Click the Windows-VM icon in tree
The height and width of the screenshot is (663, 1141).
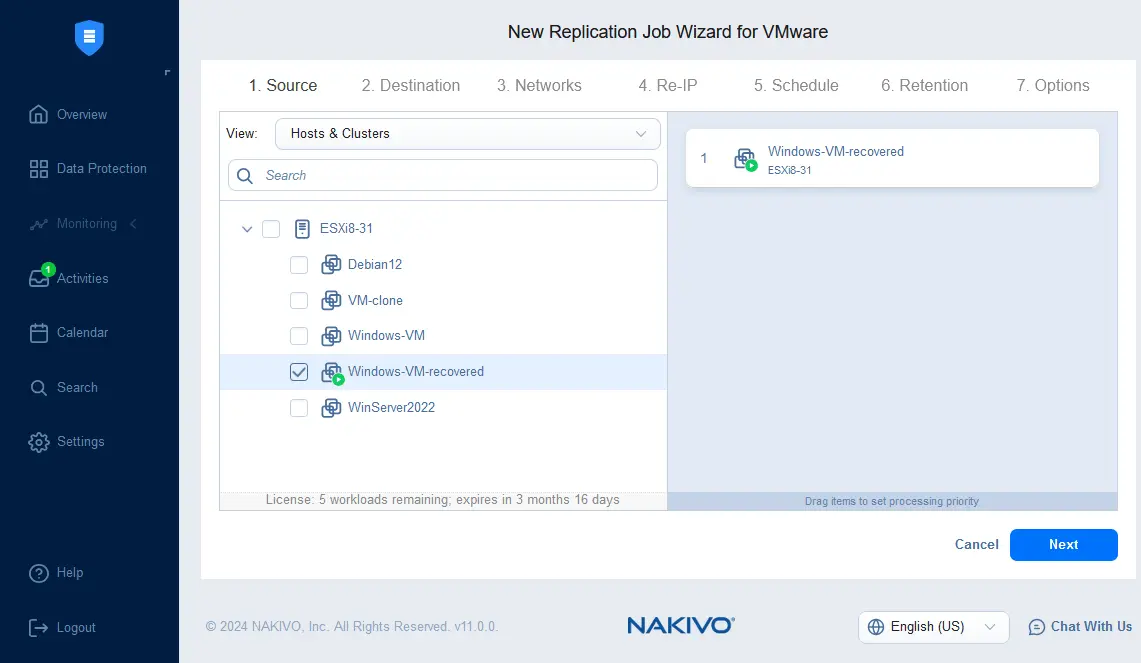point(331,336)
